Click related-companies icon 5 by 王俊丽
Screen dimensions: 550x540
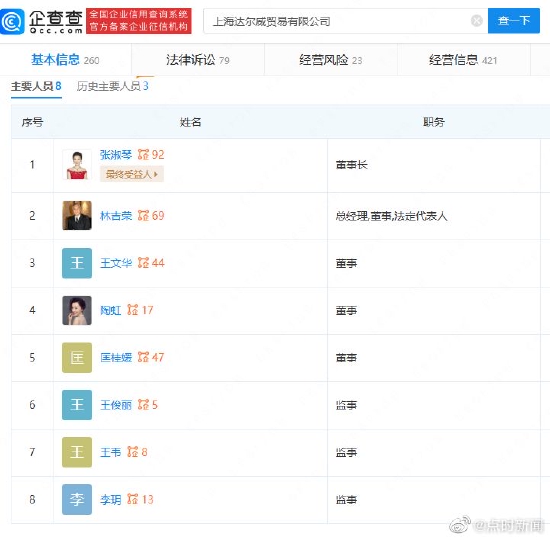click(148, 405)
